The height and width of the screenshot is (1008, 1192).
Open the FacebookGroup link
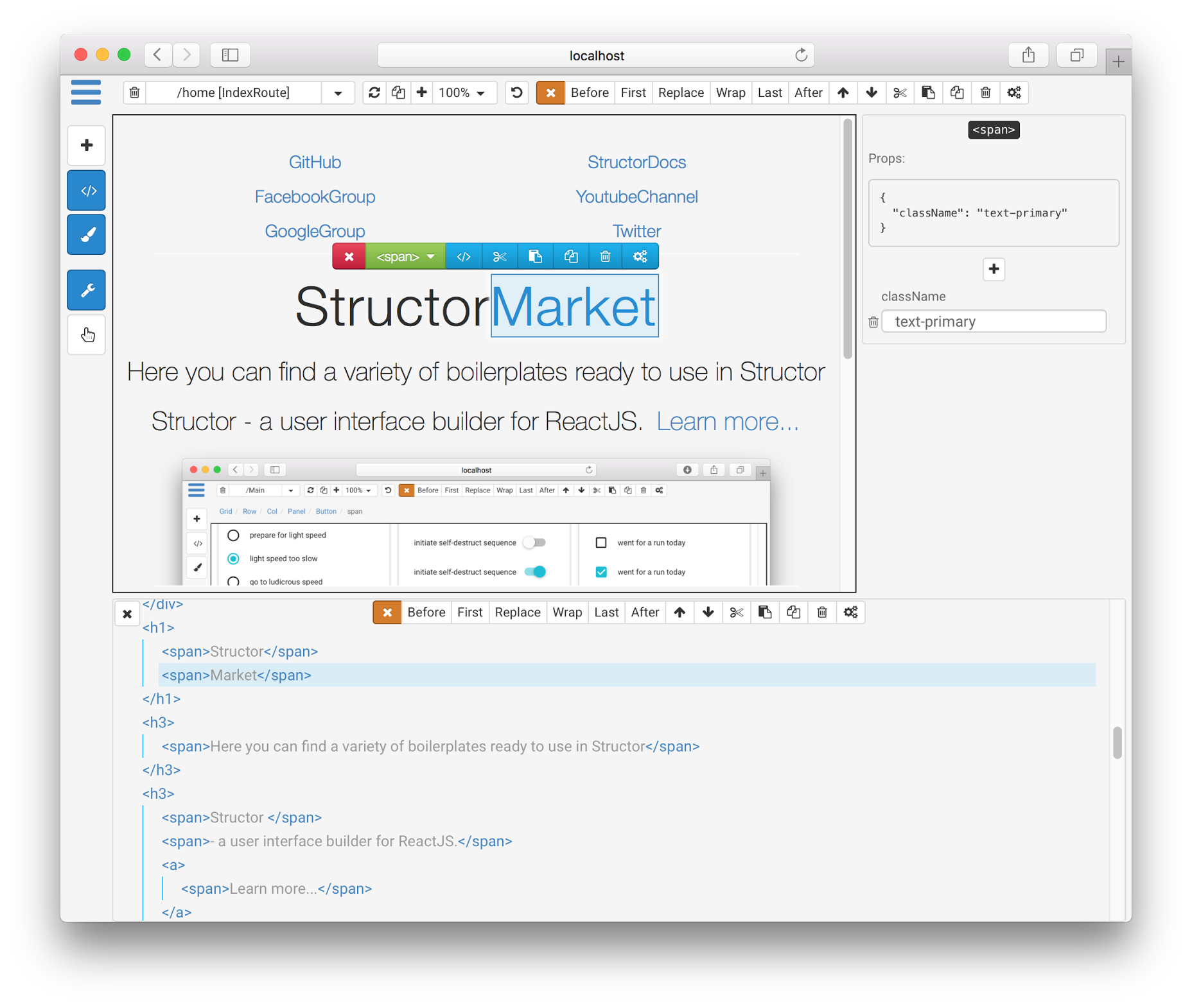[x=315, y=196]
